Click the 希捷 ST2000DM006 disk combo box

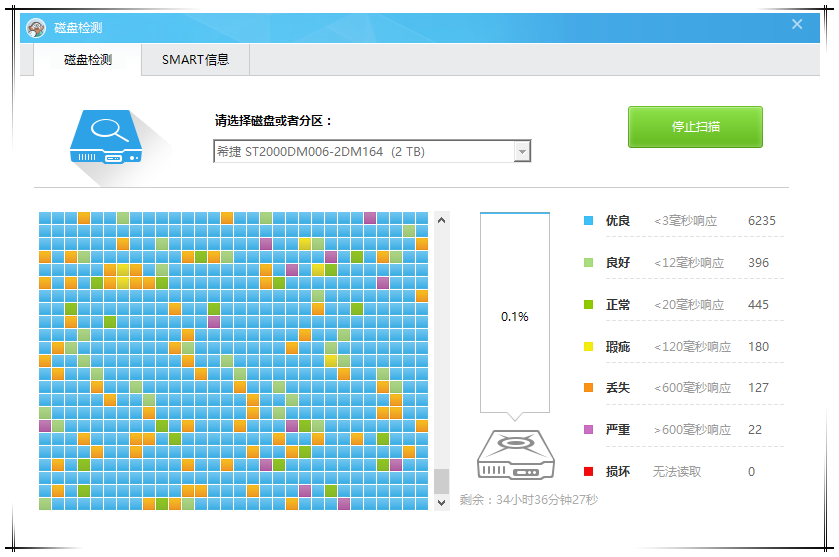click(x=363, y=151)
